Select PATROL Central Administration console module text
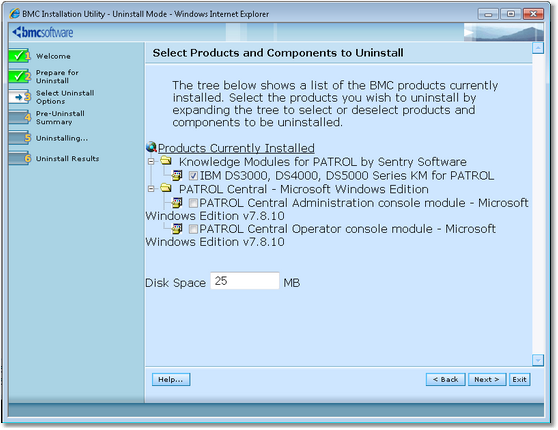 (x=337, y=209)
